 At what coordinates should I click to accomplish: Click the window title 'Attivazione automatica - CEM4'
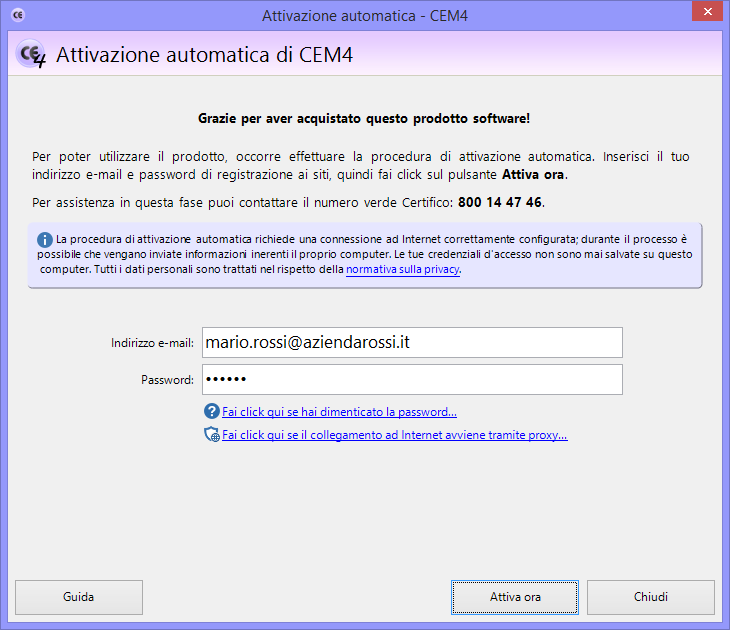point(365,16)
